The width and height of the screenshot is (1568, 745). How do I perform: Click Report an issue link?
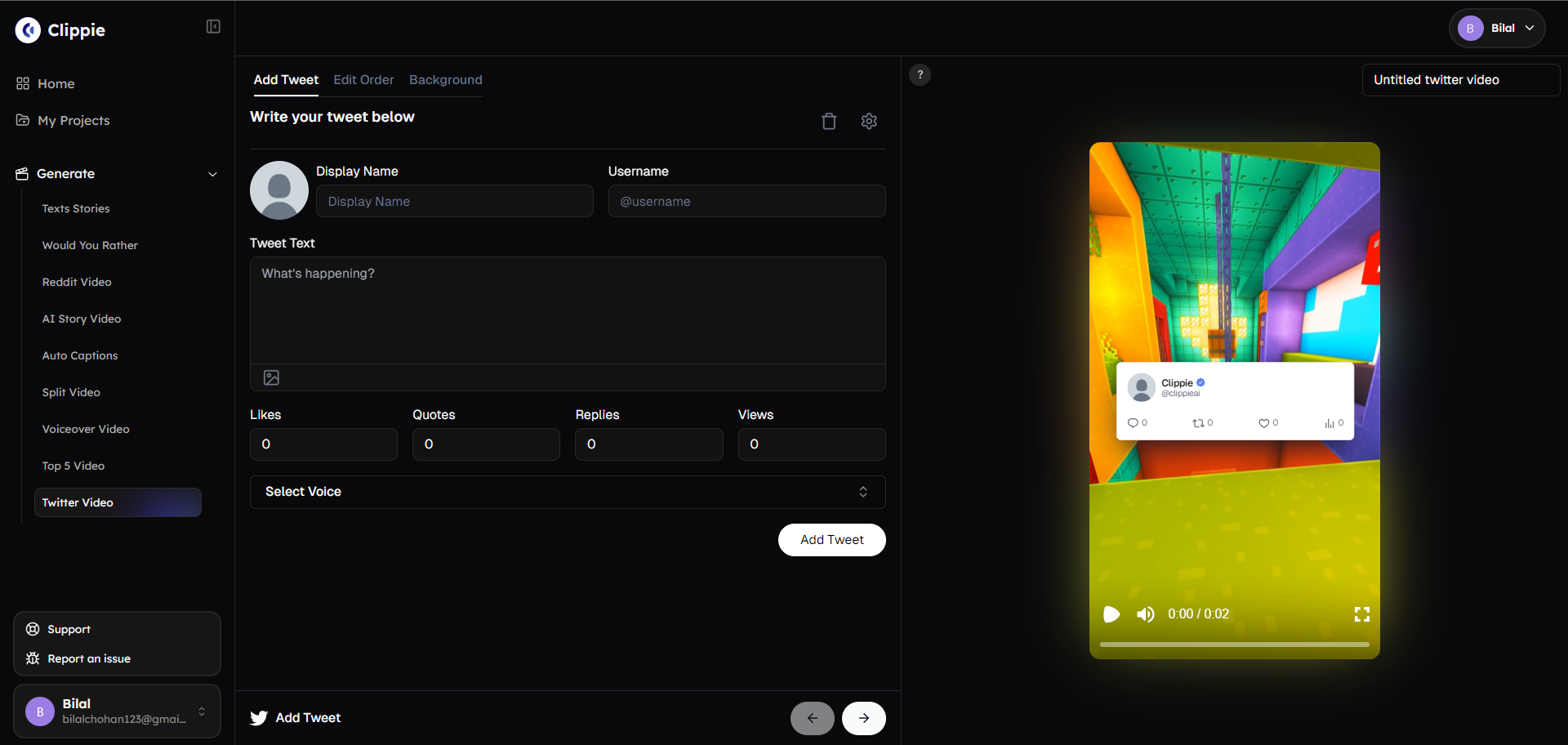tap(89, 658)
